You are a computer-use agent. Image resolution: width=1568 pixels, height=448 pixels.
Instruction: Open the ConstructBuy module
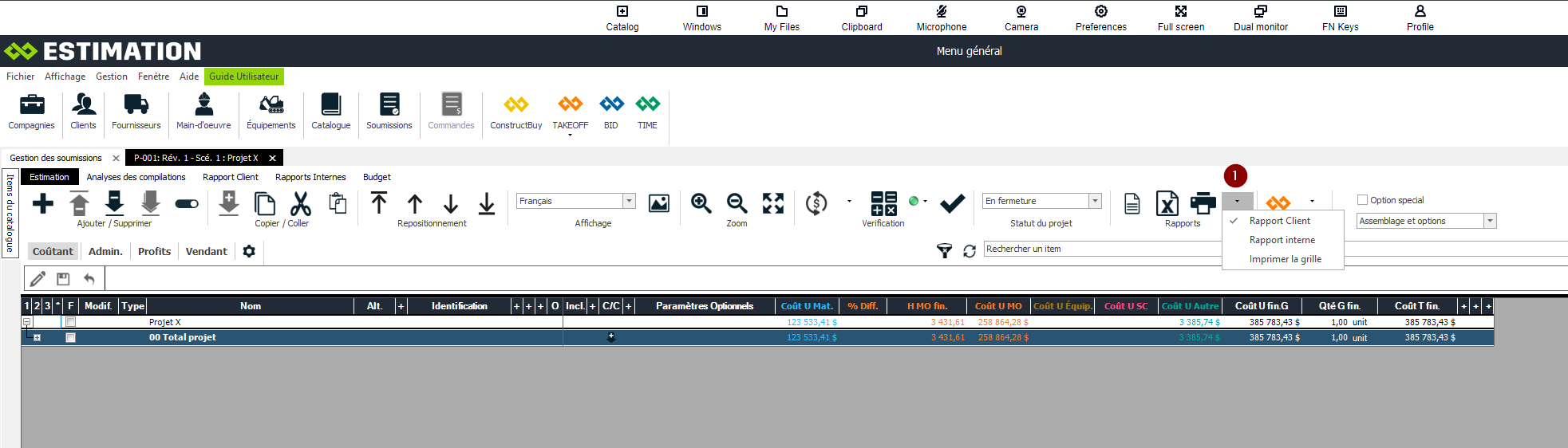pyautogui.click(x=515, y=106)
